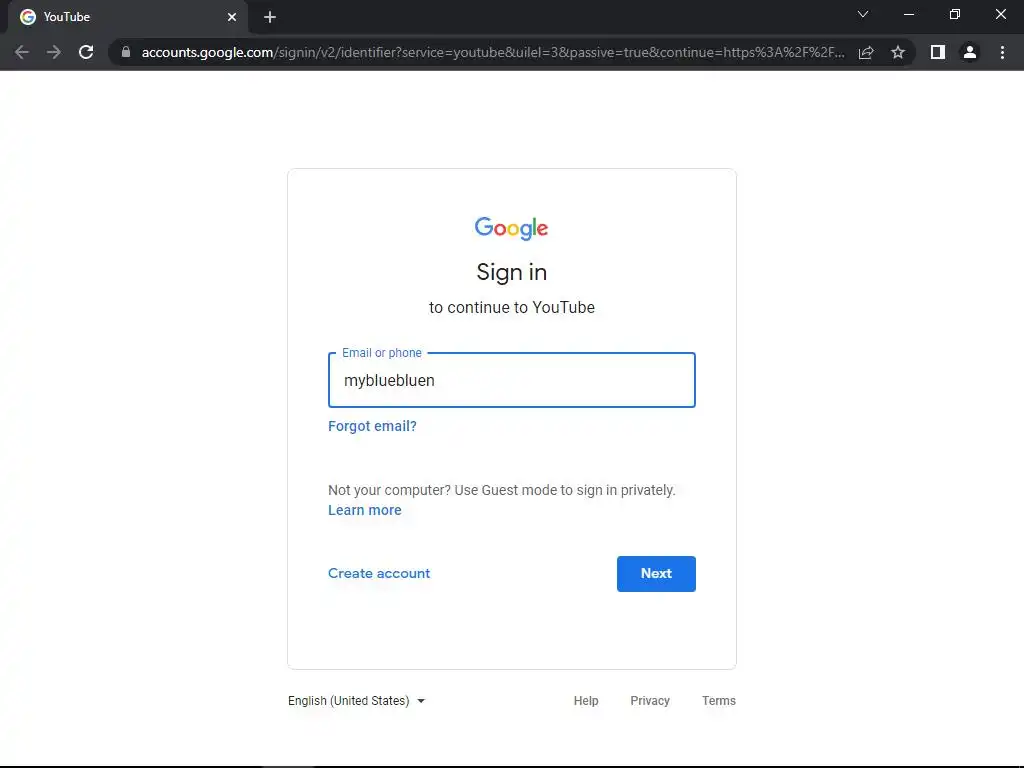
Task: Click the 'Sign in' heading text
Action: 511,272
